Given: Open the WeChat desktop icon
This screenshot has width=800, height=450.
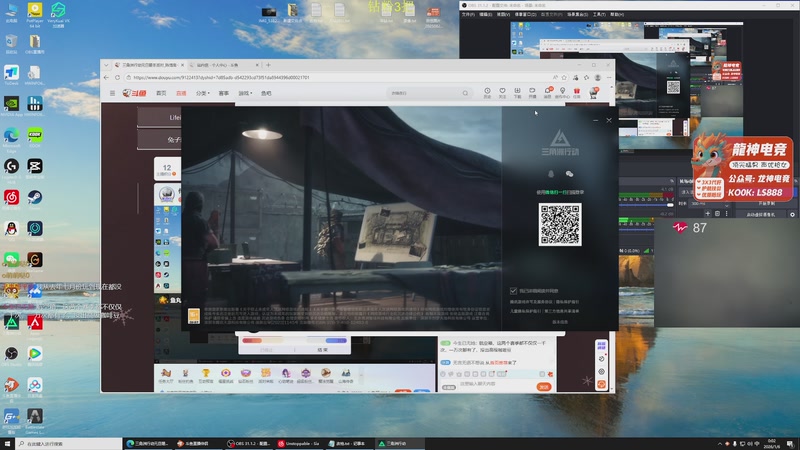Looking at the screenshot, I should [x=11, y=261].
